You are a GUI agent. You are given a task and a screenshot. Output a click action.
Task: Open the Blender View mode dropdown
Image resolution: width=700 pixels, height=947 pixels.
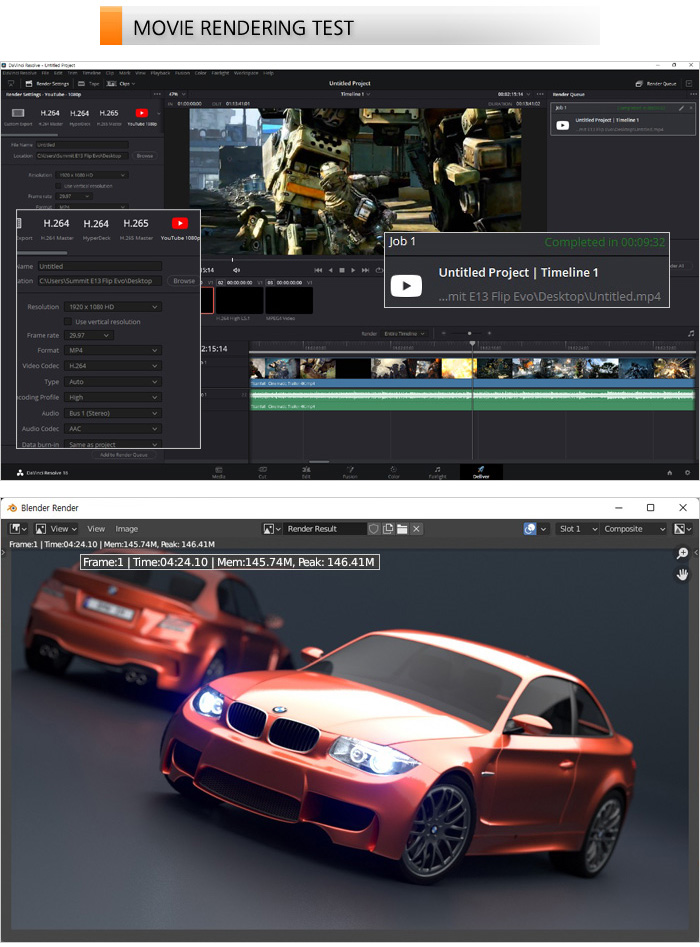tap(56, 528)
